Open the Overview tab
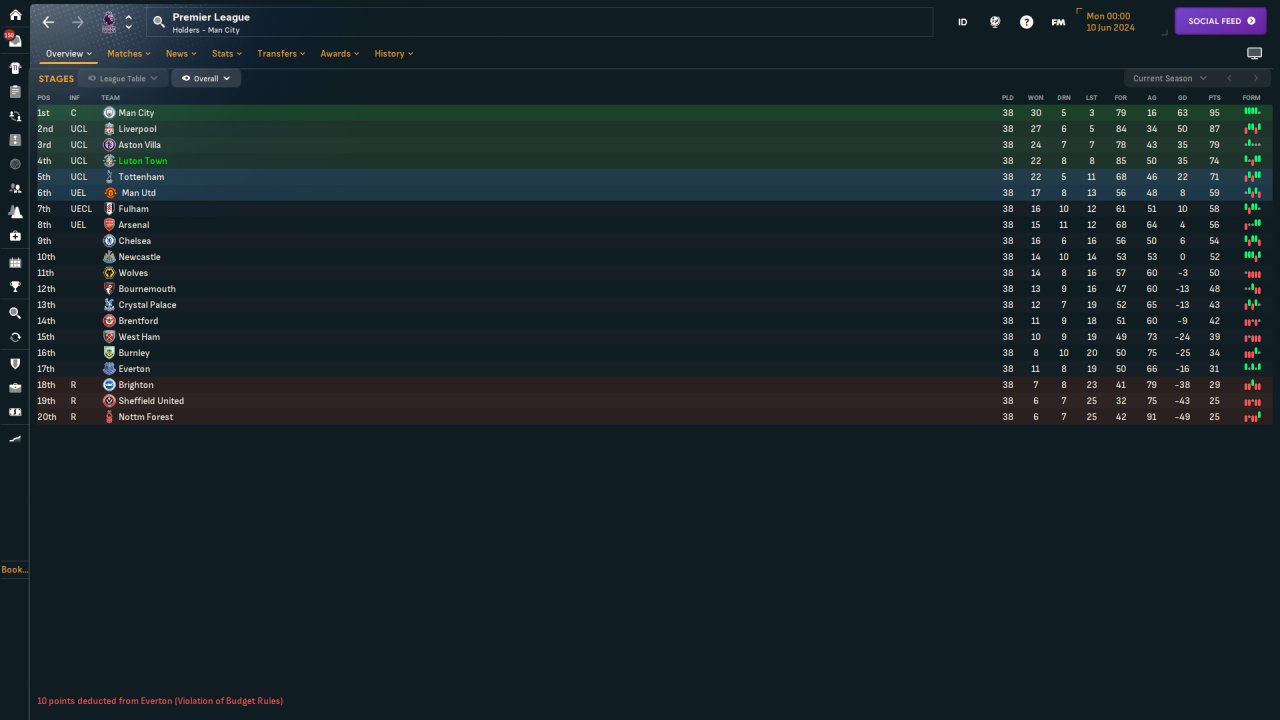Screen dimensions: 1280x720 pos(69,54)
